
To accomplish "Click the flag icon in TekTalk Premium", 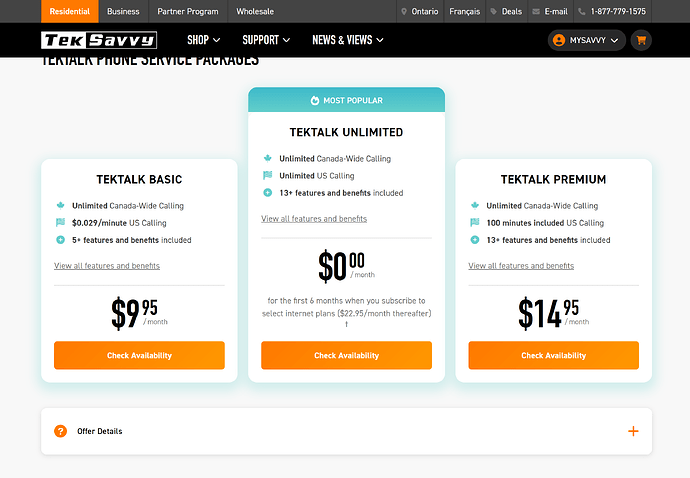I will [x=475, y=222].
